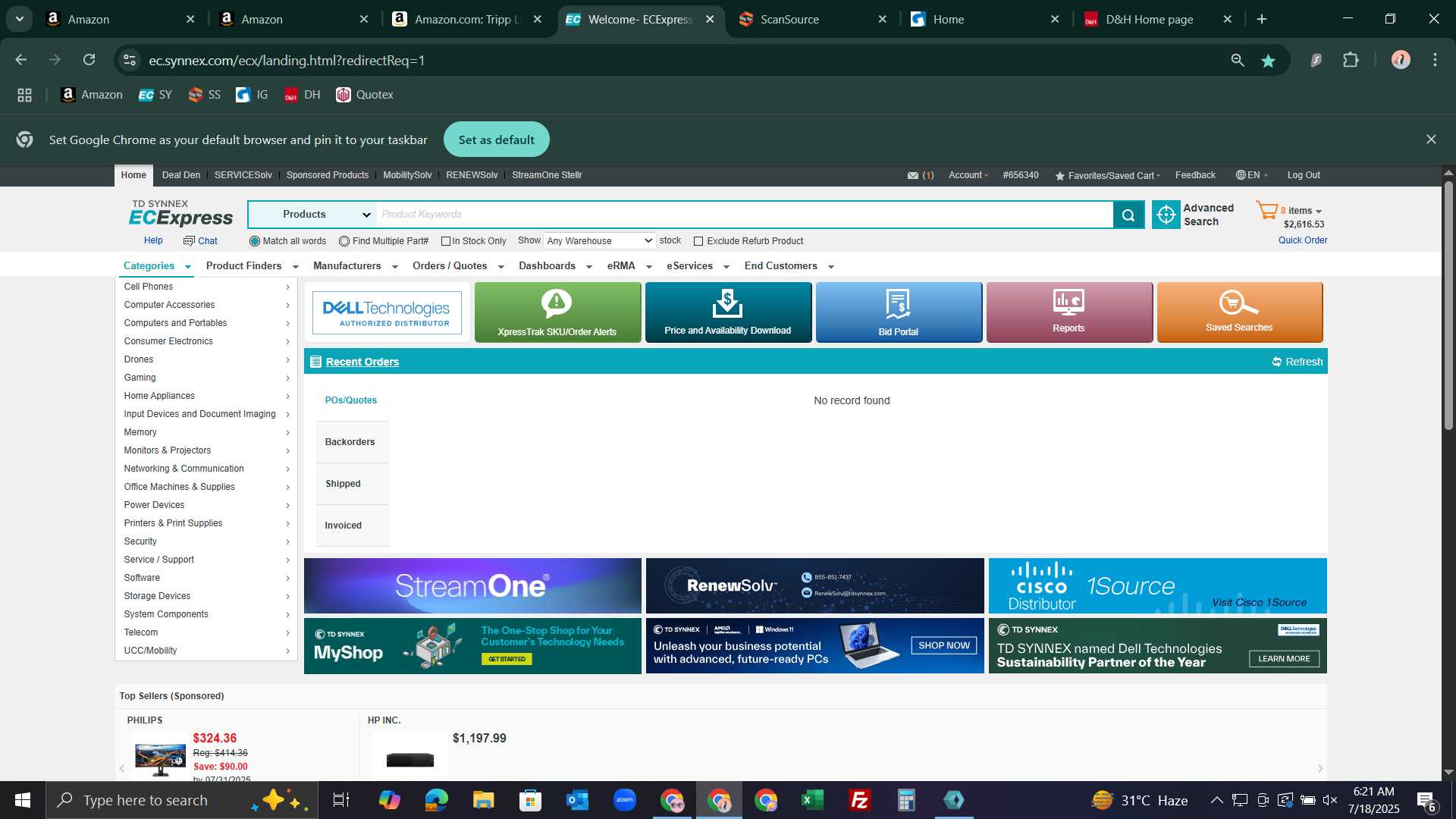Reload the page

click(89, 60)
